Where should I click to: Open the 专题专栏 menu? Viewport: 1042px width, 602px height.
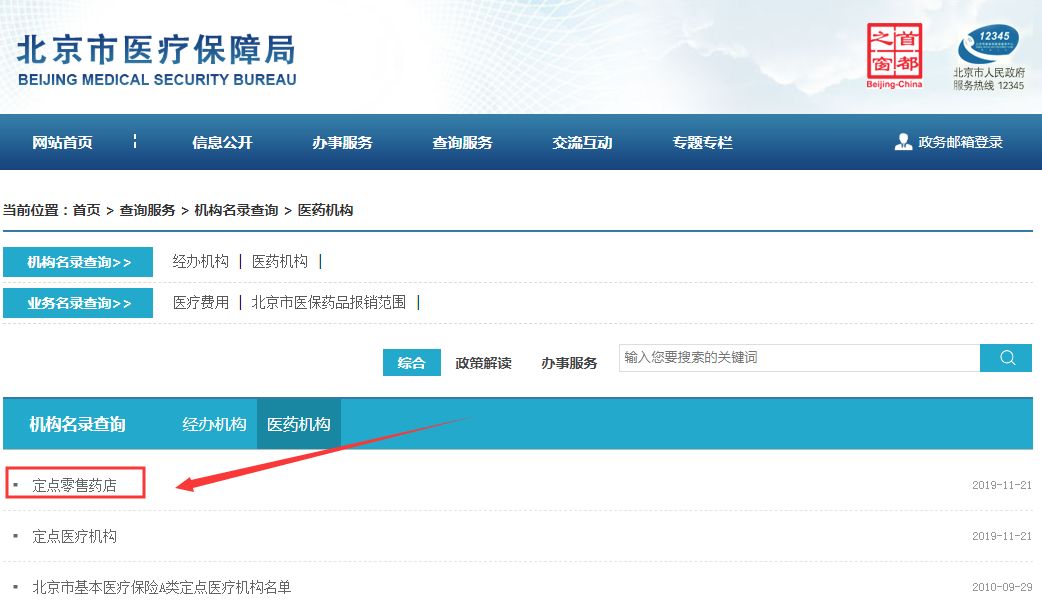click(702, 141)
